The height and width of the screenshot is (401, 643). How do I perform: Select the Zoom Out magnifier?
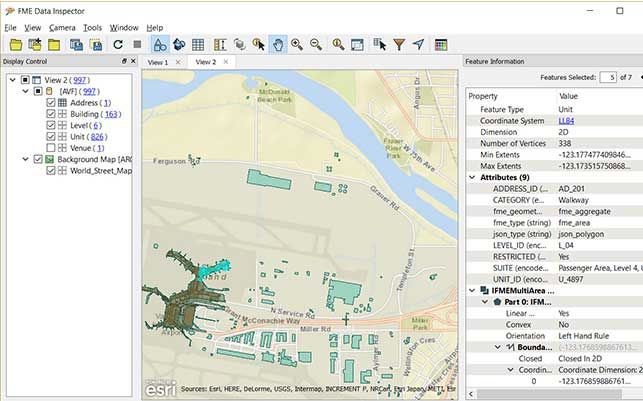[x=316, y=44]
